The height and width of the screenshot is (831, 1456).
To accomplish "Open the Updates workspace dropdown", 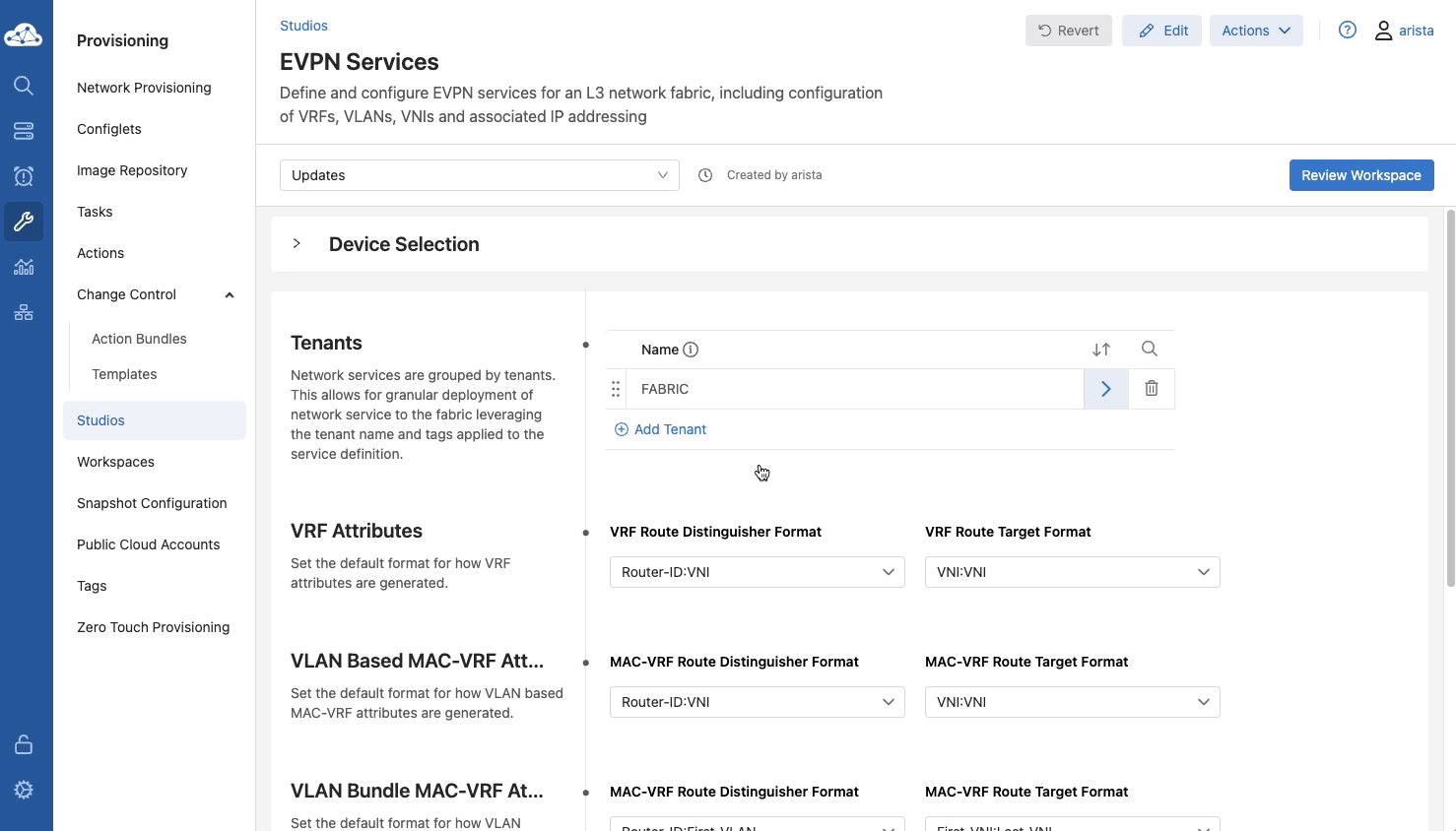I will 479,175.
